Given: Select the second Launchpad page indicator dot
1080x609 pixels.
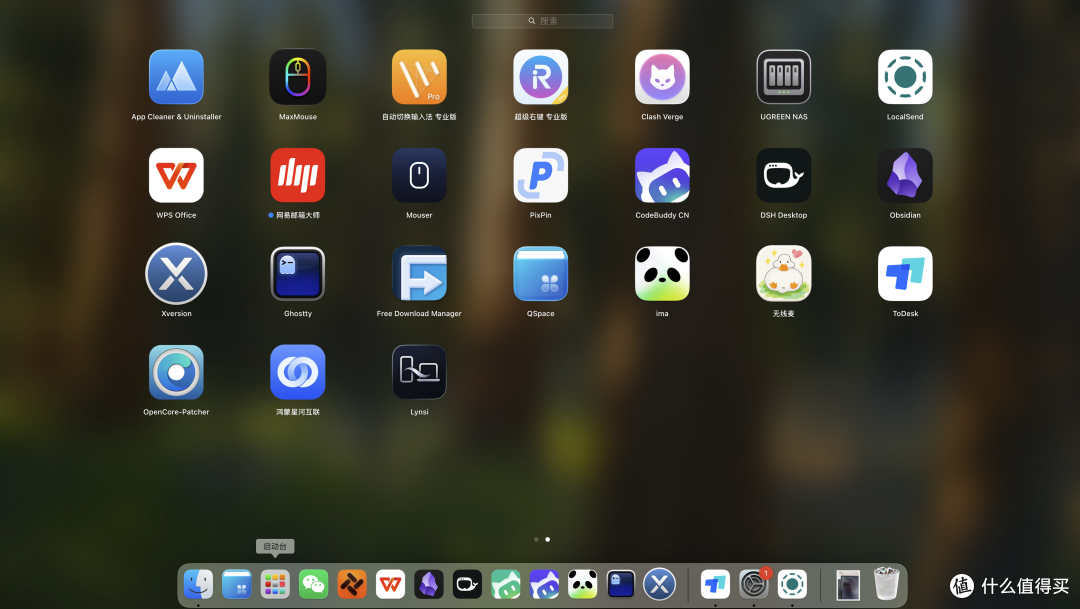Looking at the screenshot, I should click(548, 539).
